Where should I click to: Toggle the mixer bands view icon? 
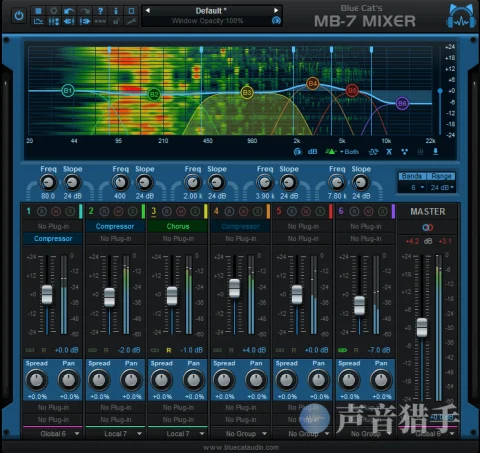click(54, 21)
